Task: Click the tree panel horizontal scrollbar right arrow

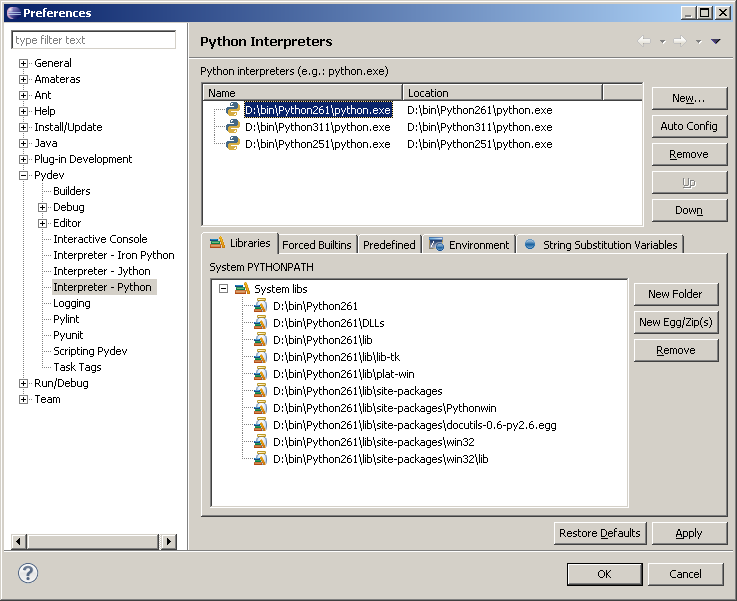Action: tap(168, 541)
